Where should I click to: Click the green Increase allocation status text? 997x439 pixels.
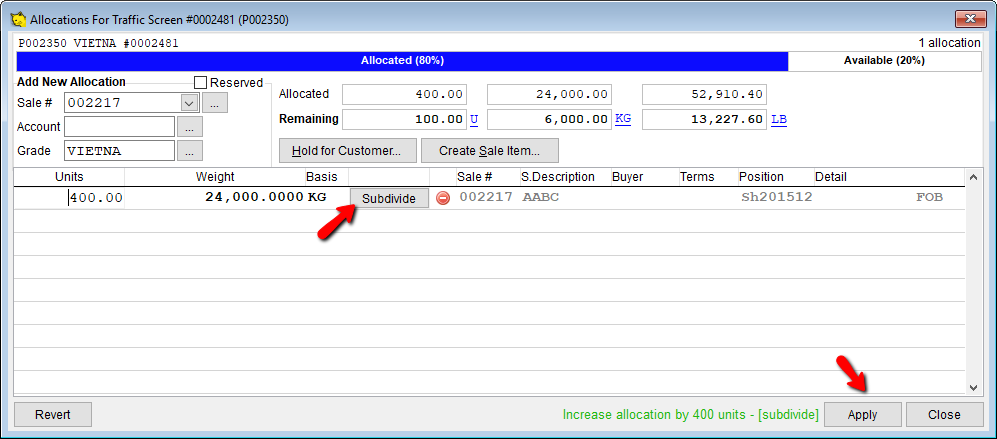(x=691, y=415)
